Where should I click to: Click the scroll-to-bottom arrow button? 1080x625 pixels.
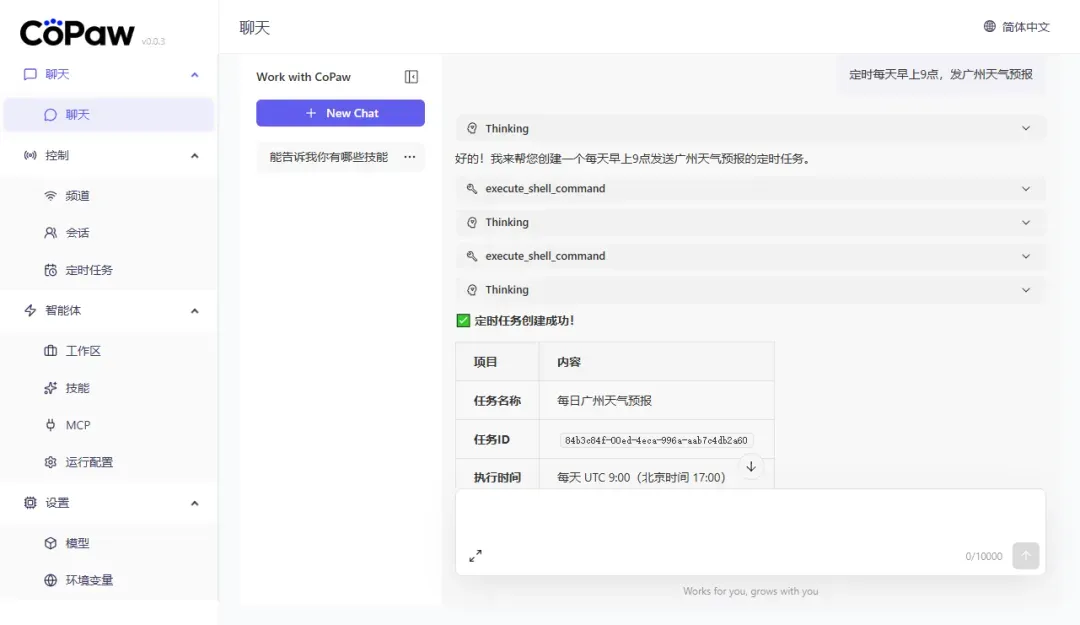[751, 466]
